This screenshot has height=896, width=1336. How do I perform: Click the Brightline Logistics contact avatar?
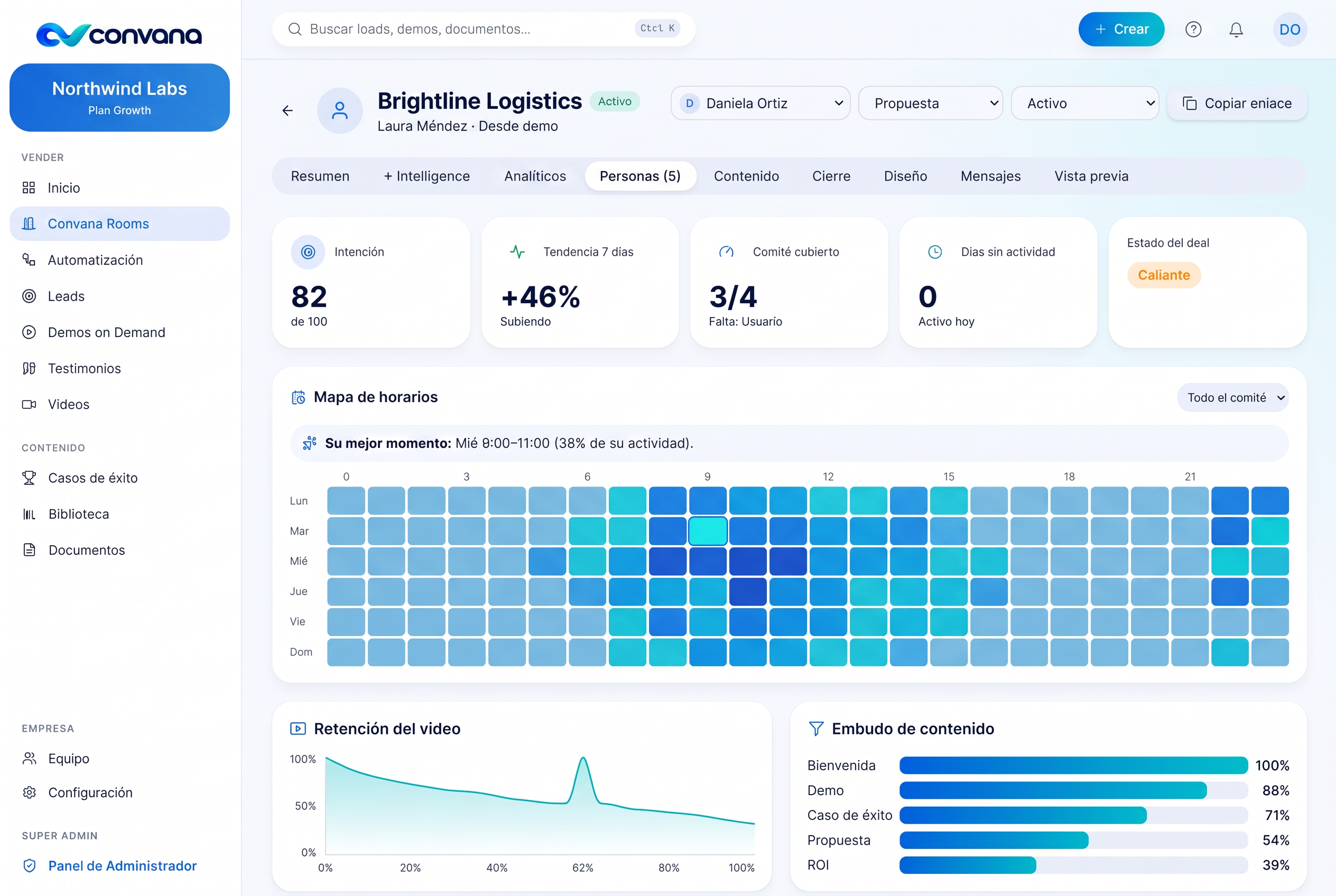(340, 110)
